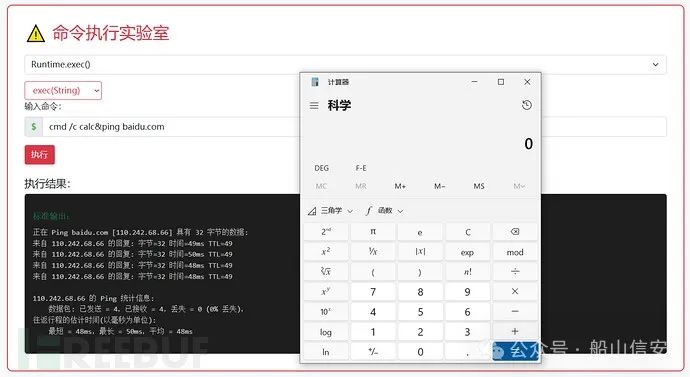
Task: Click the warning triangle icon in header
Action: click(x=36, y=33)
